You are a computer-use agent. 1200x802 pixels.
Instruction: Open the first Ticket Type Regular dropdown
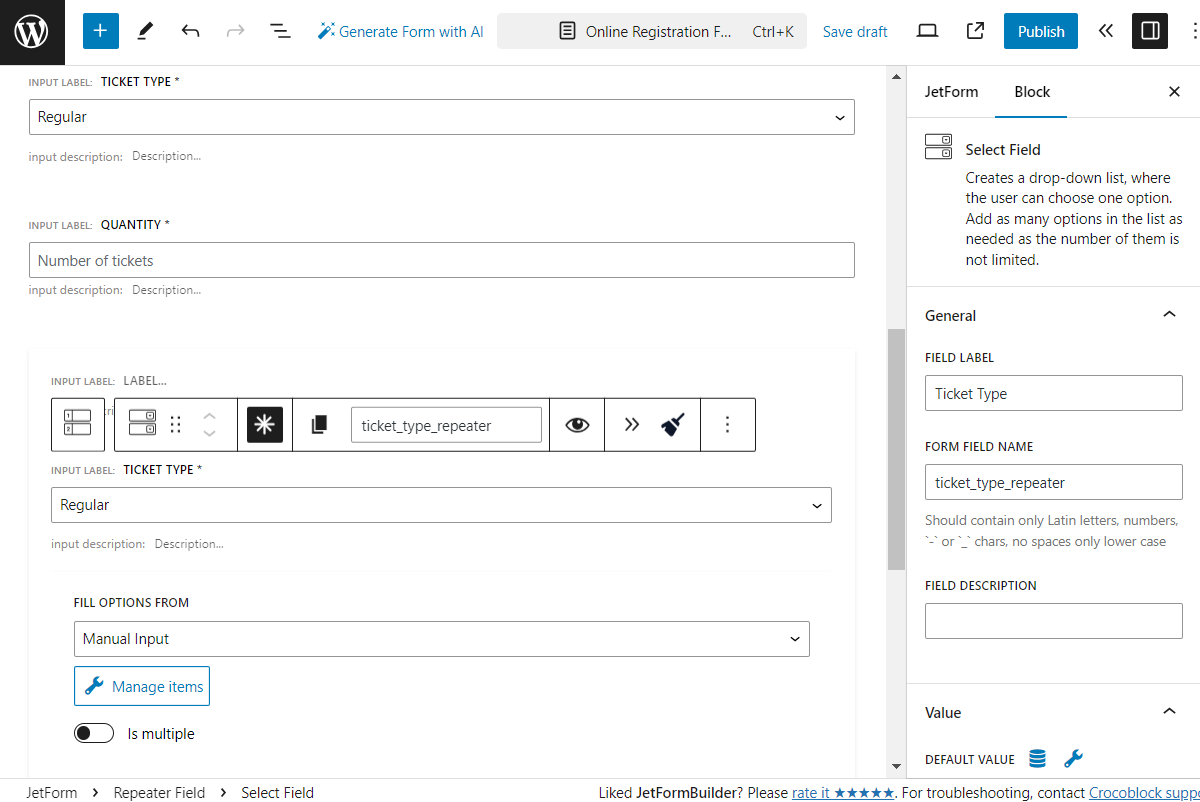441,117
